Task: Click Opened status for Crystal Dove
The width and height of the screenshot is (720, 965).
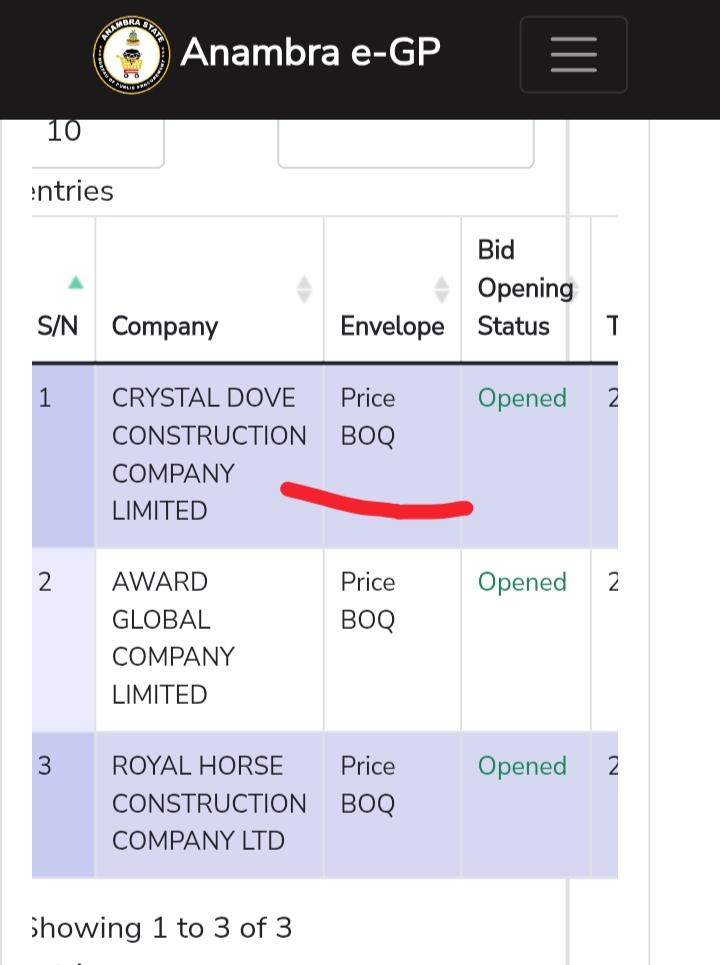Action: pos(522,398)
